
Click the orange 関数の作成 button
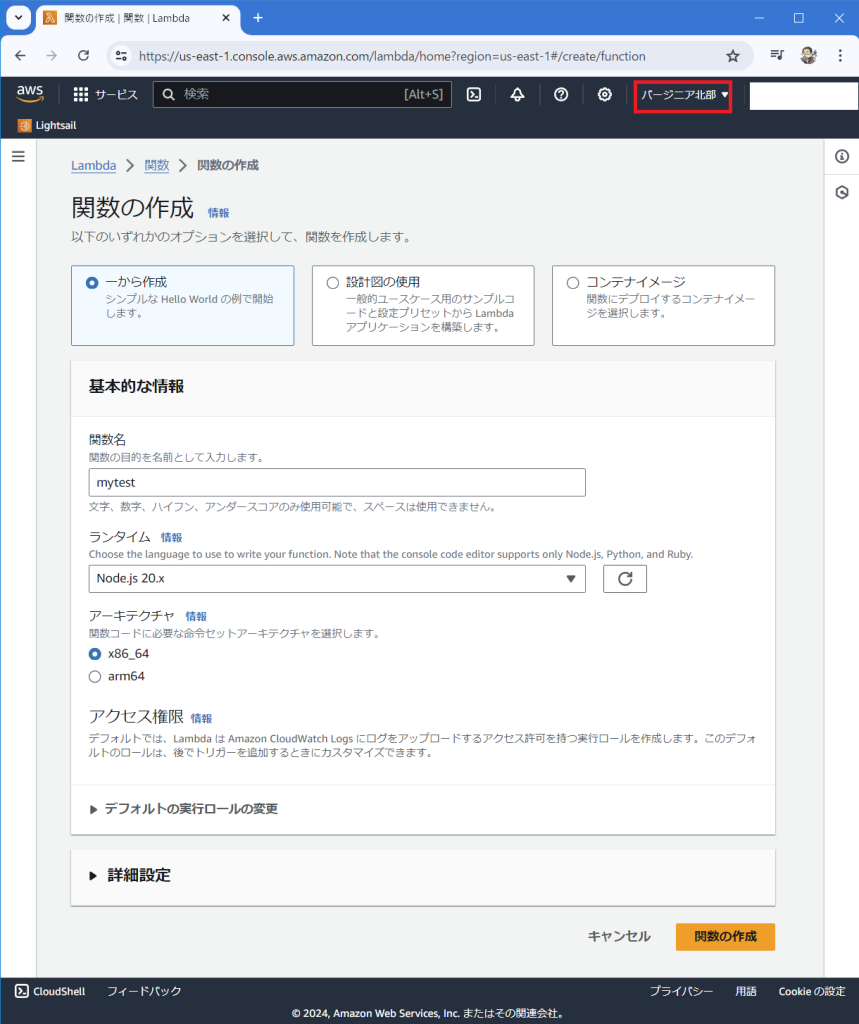725,936
